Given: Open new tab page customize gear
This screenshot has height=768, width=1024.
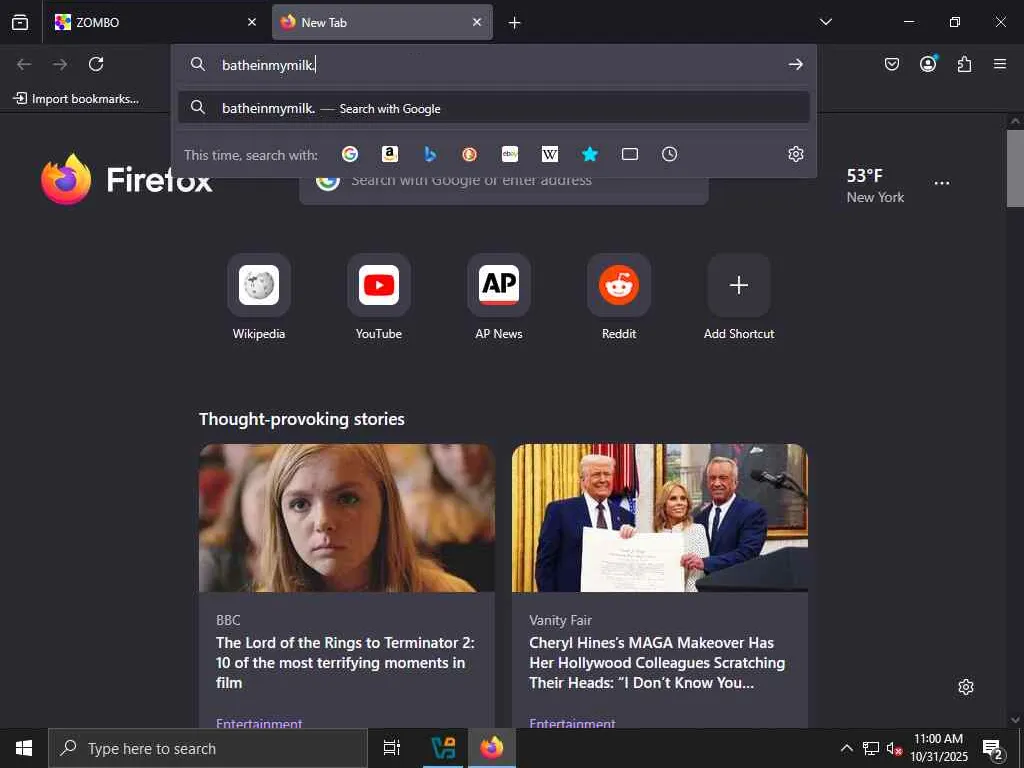Looking at the screenshot, I should (965, 687).
